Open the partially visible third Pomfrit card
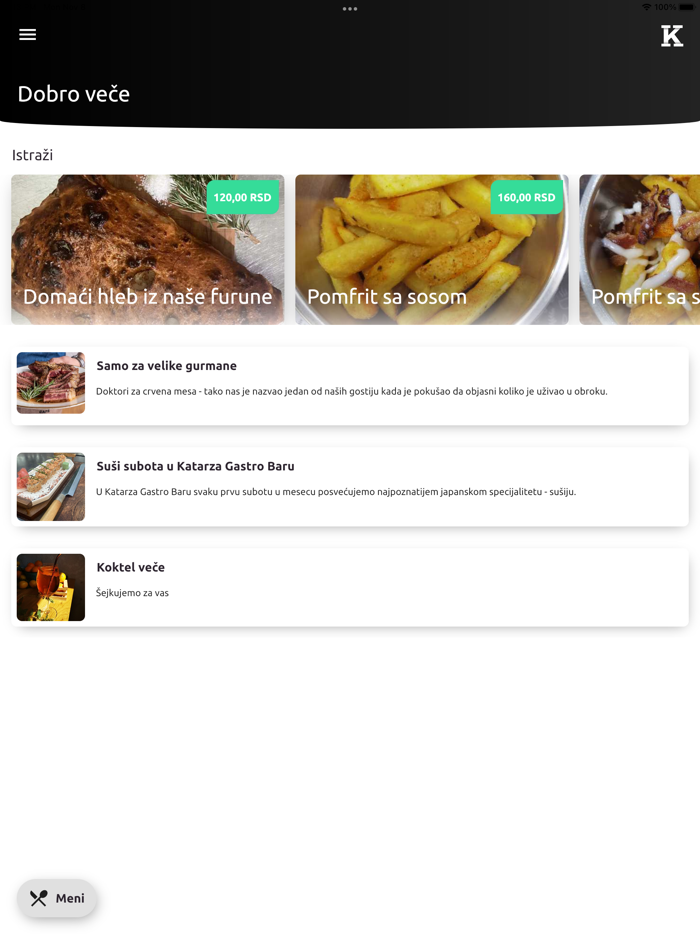Viewport: 700px width, 934px height. coord(640,250)
